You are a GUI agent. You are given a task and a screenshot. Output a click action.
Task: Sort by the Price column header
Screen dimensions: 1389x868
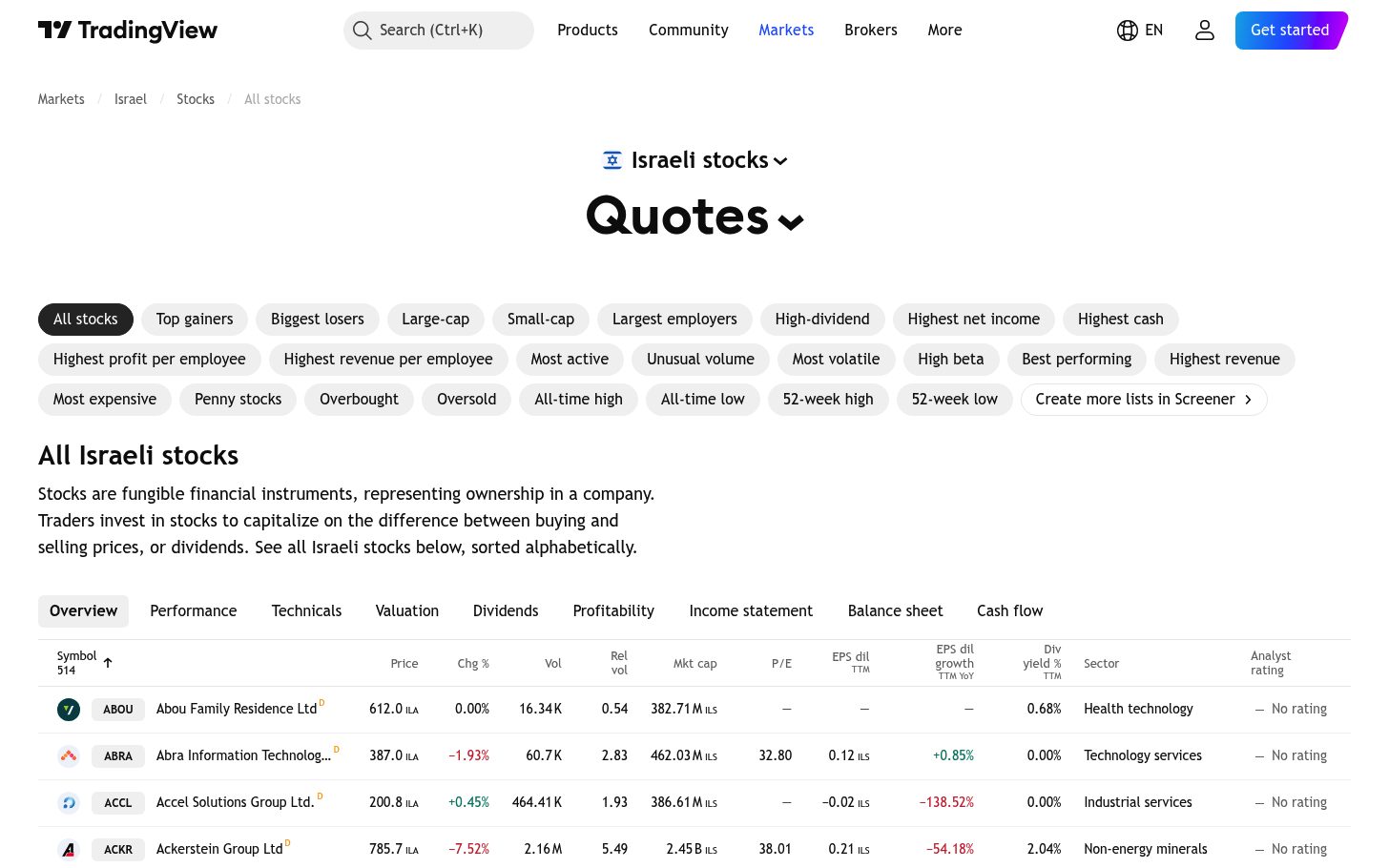(404, 664)
